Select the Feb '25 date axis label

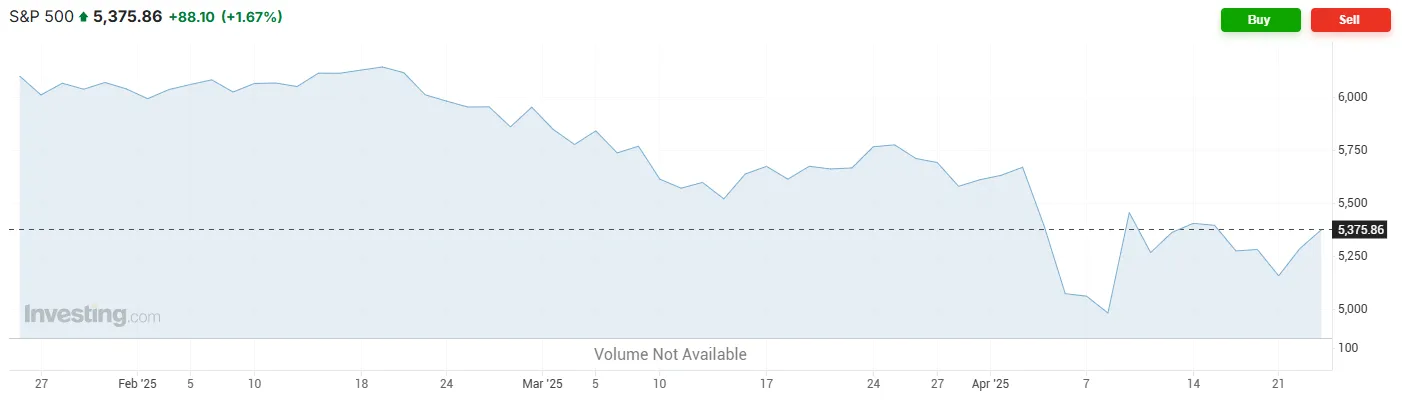[138, 383]
